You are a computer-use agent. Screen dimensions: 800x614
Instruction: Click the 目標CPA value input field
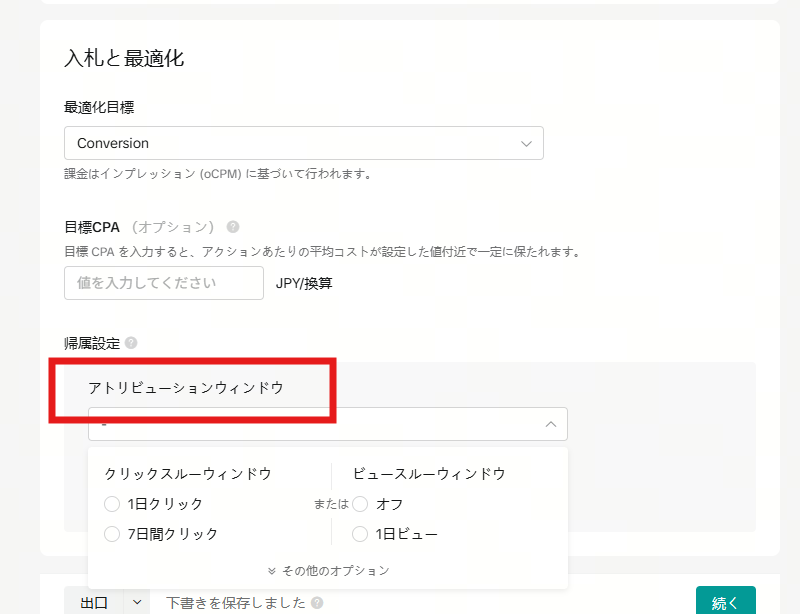click(164, 283)
